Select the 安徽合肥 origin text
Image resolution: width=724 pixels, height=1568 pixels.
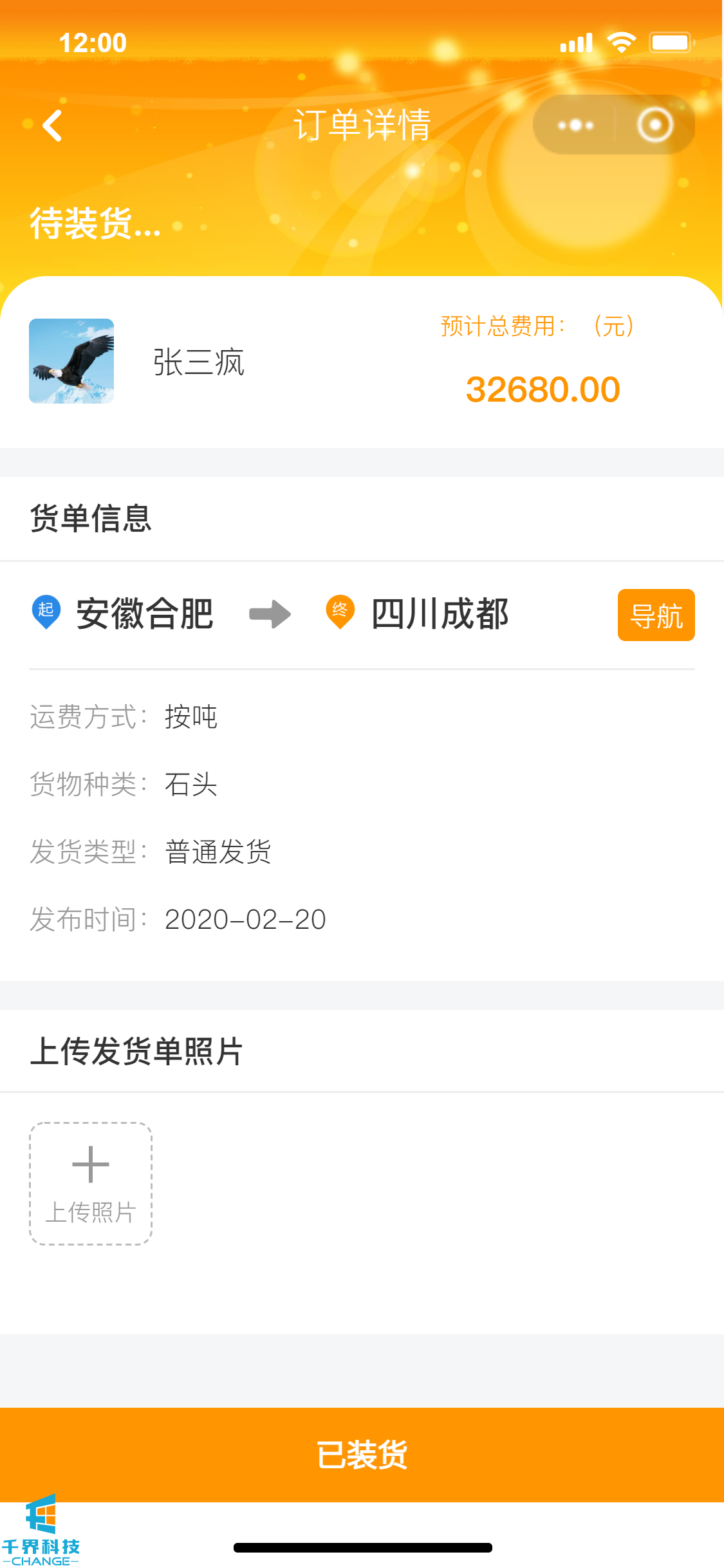(145, 613)
